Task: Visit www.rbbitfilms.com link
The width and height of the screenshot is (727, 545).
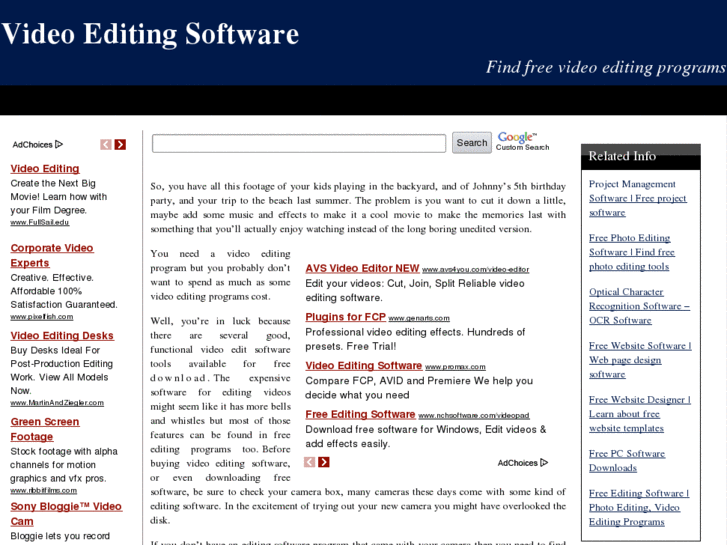Action: [x=44, y=490]
